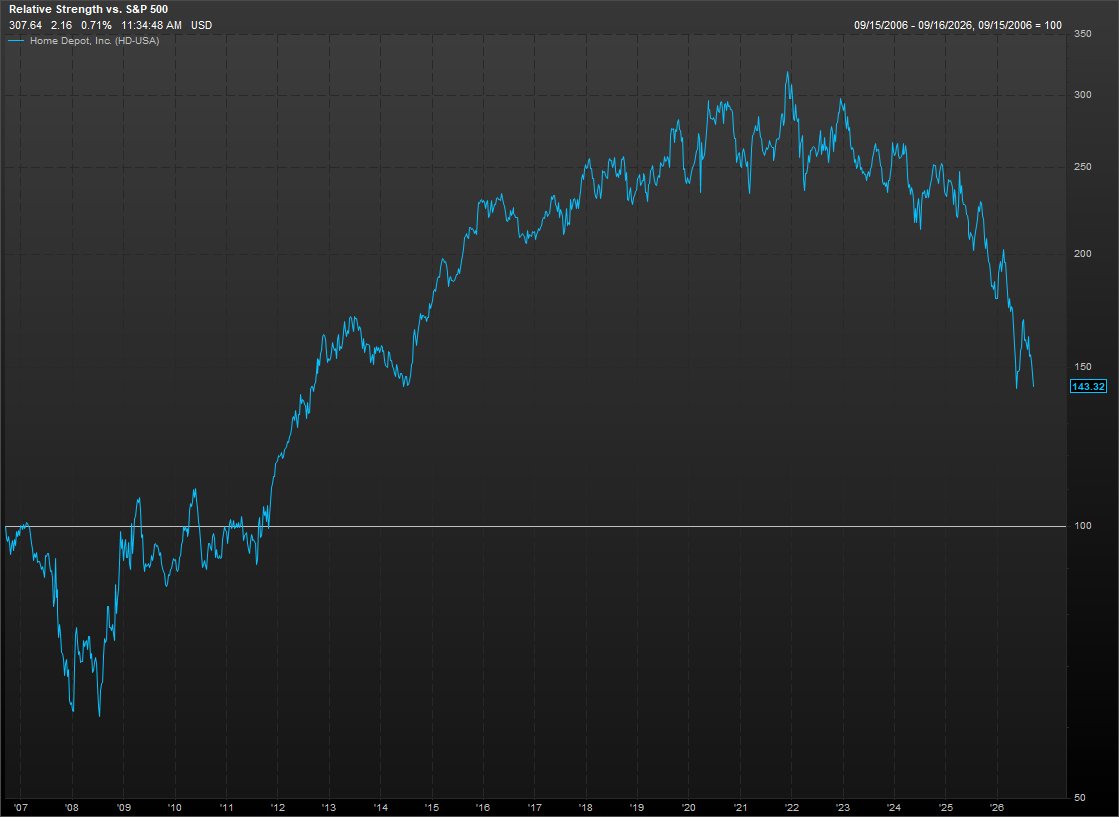Click the '12 x-axis year label

pyautogui.click(x=277, y=808)
